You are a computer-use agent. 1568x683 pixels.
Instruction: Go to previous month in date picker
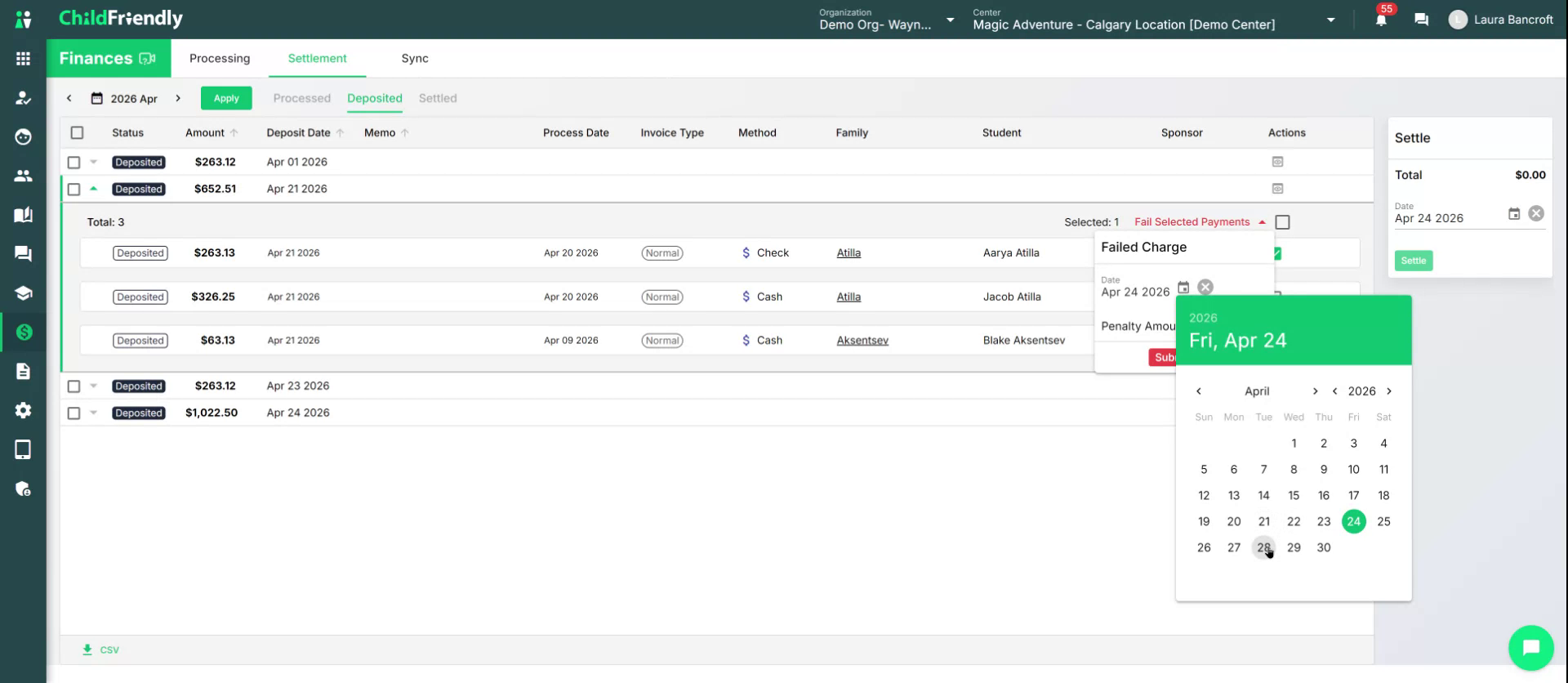1199,391
